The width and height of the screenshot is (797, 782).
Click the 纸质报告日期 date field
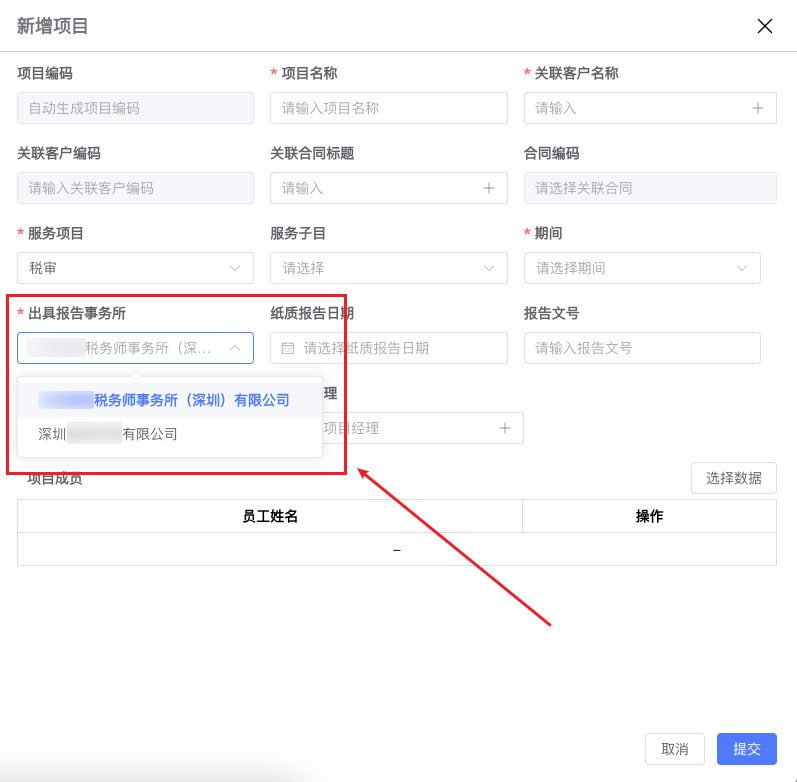(389, 348)
